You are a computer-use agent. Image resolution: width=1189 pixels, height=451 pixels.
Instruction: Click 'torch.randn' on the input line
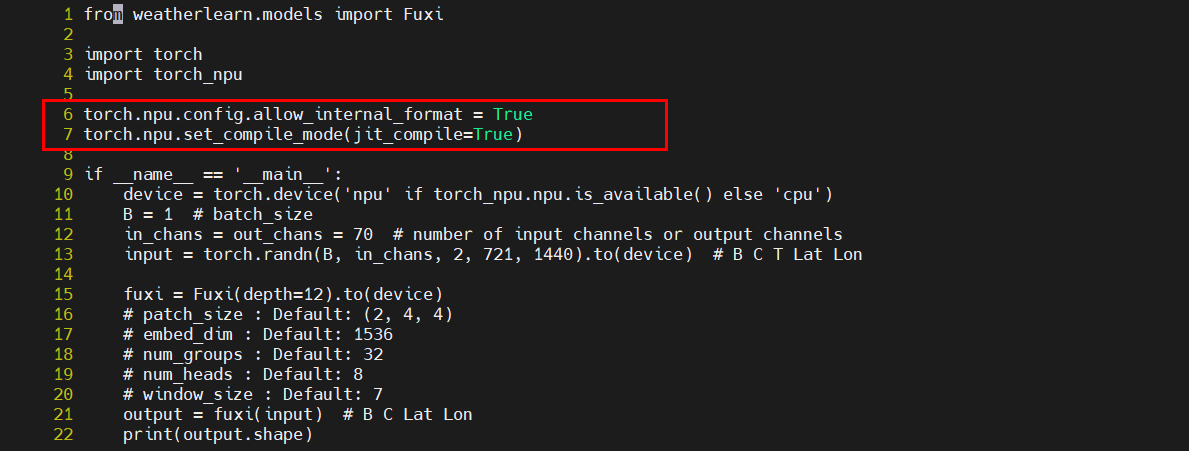[x=247, y=254]
